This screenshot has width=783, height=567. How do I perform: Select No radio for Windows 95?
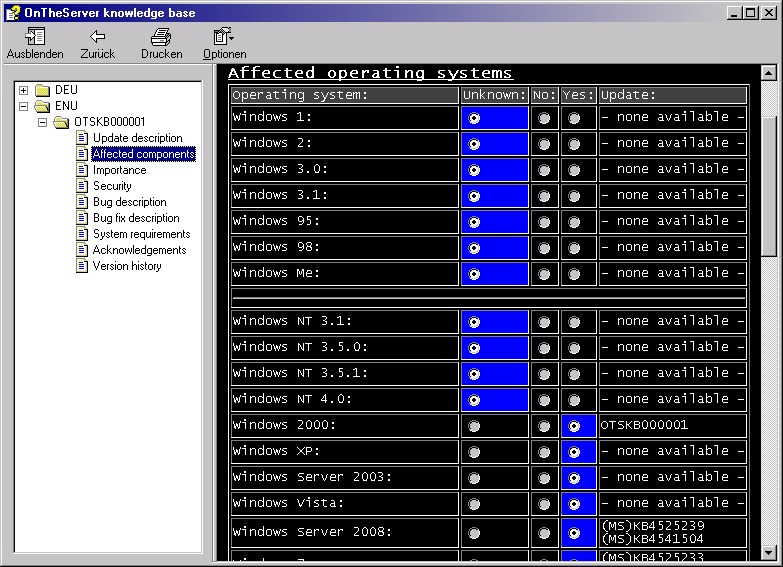(544, 222)
